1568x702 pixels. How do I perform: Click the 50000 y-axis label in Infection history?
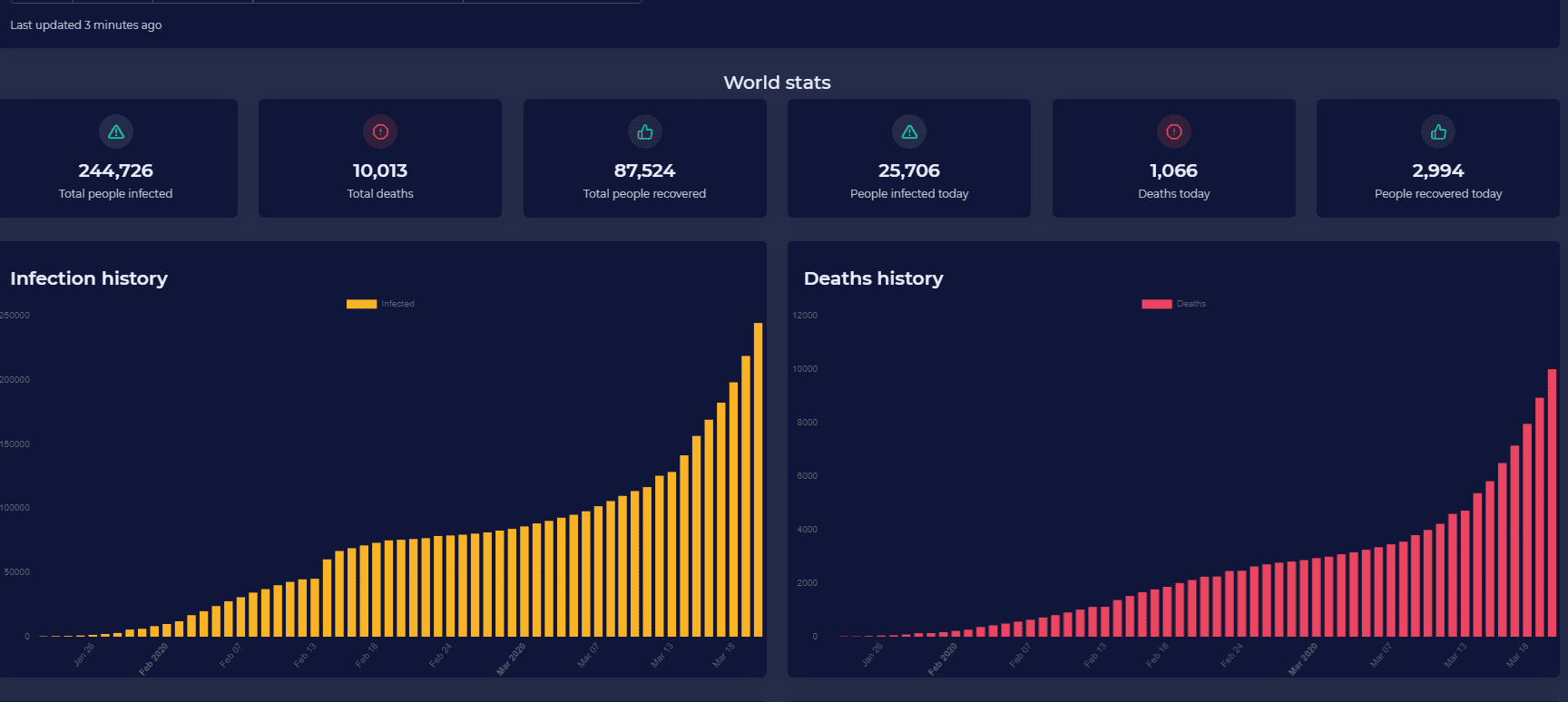[16, 572]
